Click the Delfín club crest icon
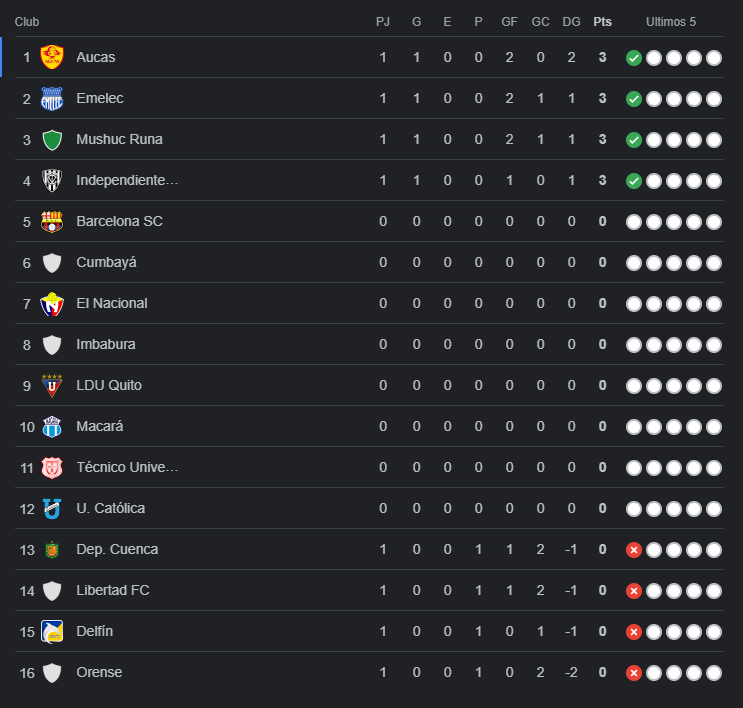 pyautogui.click(x=52, y=632)
